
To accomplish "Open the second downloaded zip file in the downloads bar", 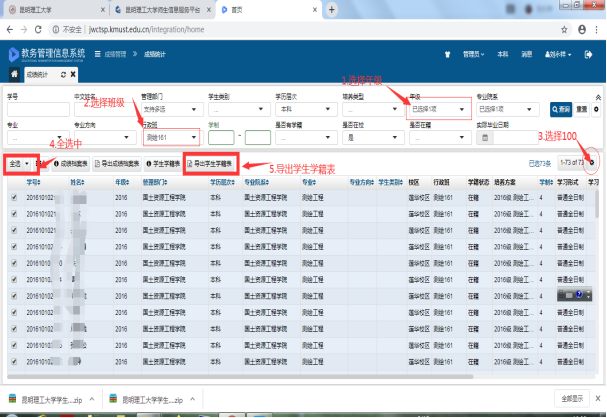I will 147,400.
